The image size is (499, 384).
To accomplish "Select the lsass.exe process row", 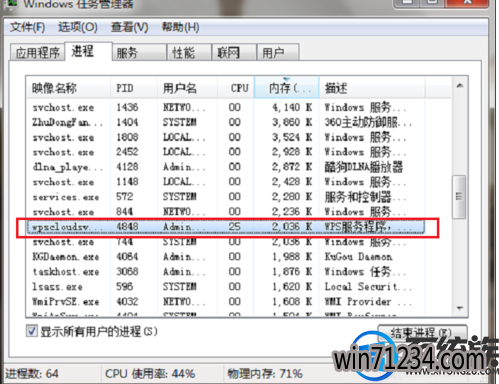I will 225,287.
